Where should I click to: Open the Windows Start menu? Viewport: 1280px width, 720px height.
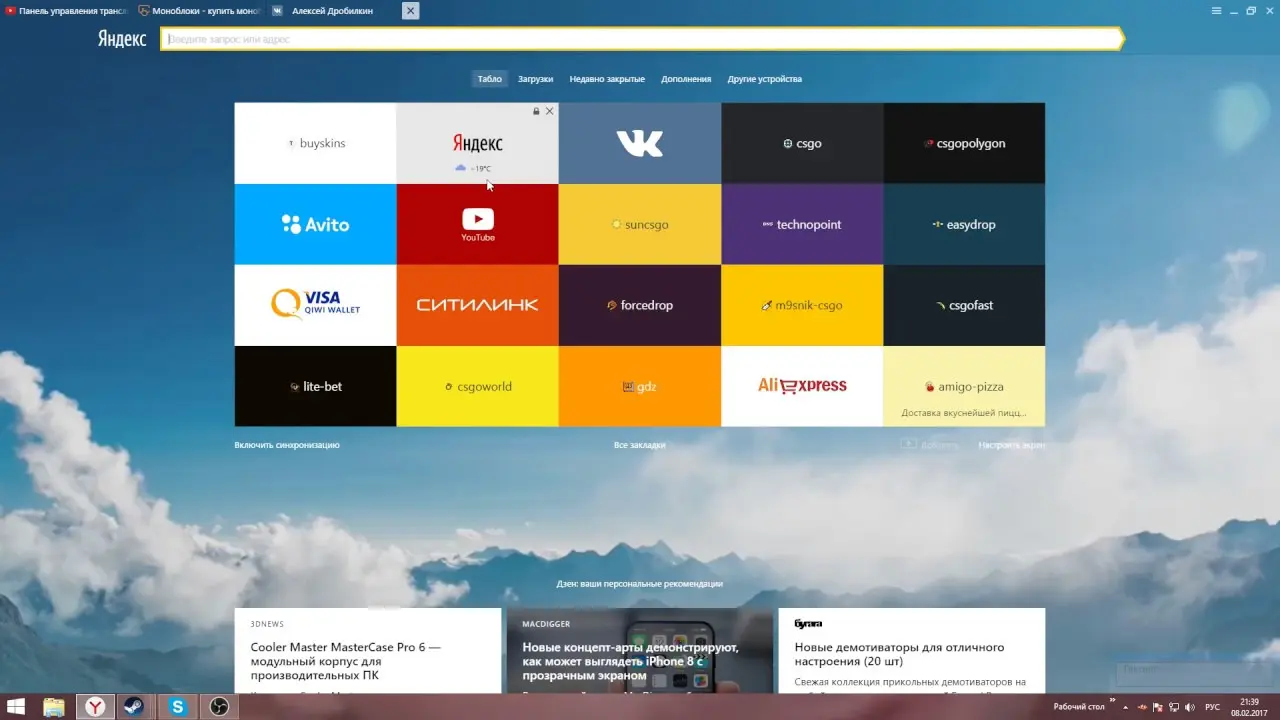tap(17, 707)
